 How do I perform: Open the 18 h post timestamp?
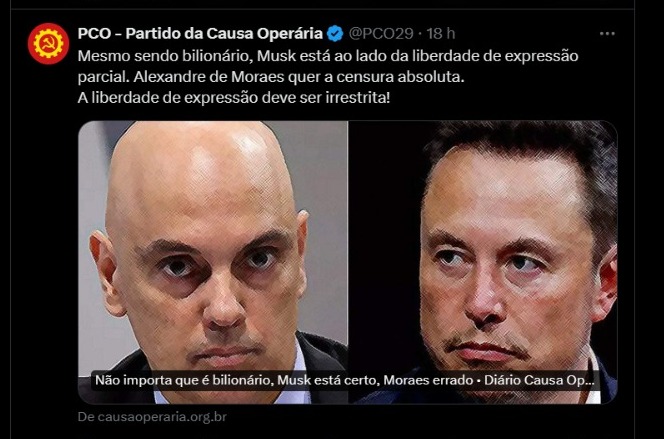(441, 33)
